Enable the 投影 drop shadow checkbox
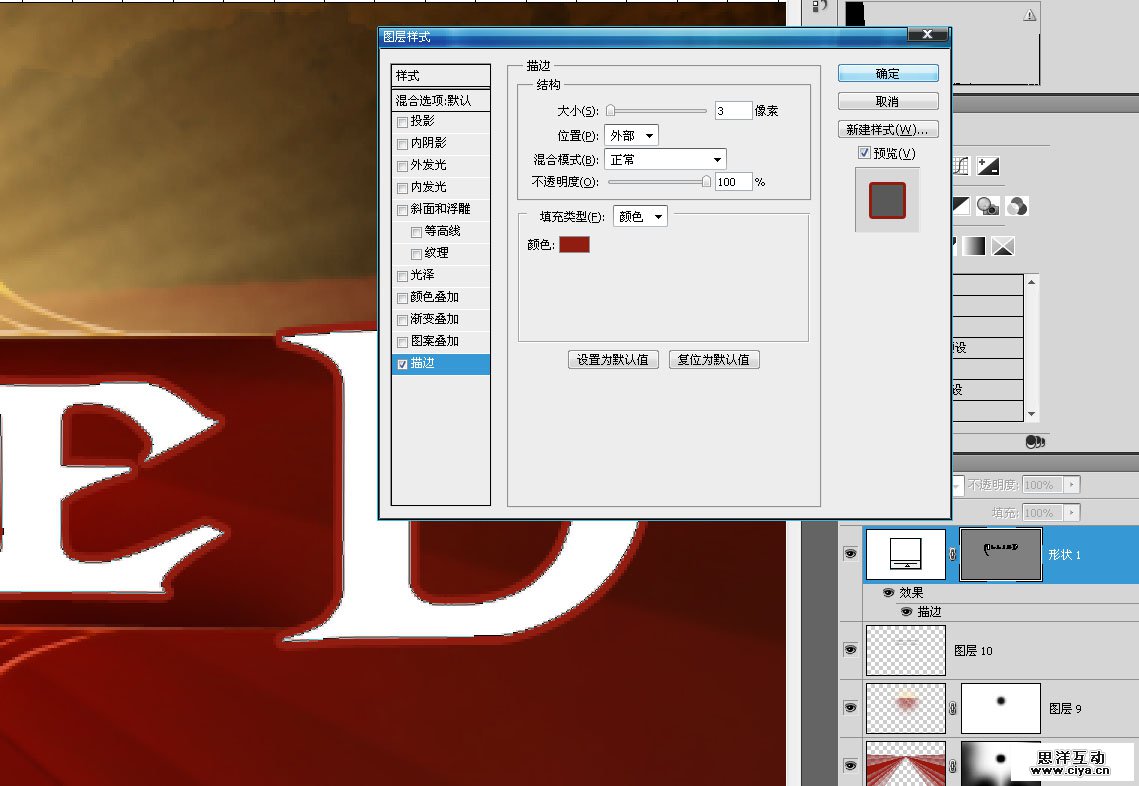The width and height of the screenshot is (1139, 786). tap(402, 122)
